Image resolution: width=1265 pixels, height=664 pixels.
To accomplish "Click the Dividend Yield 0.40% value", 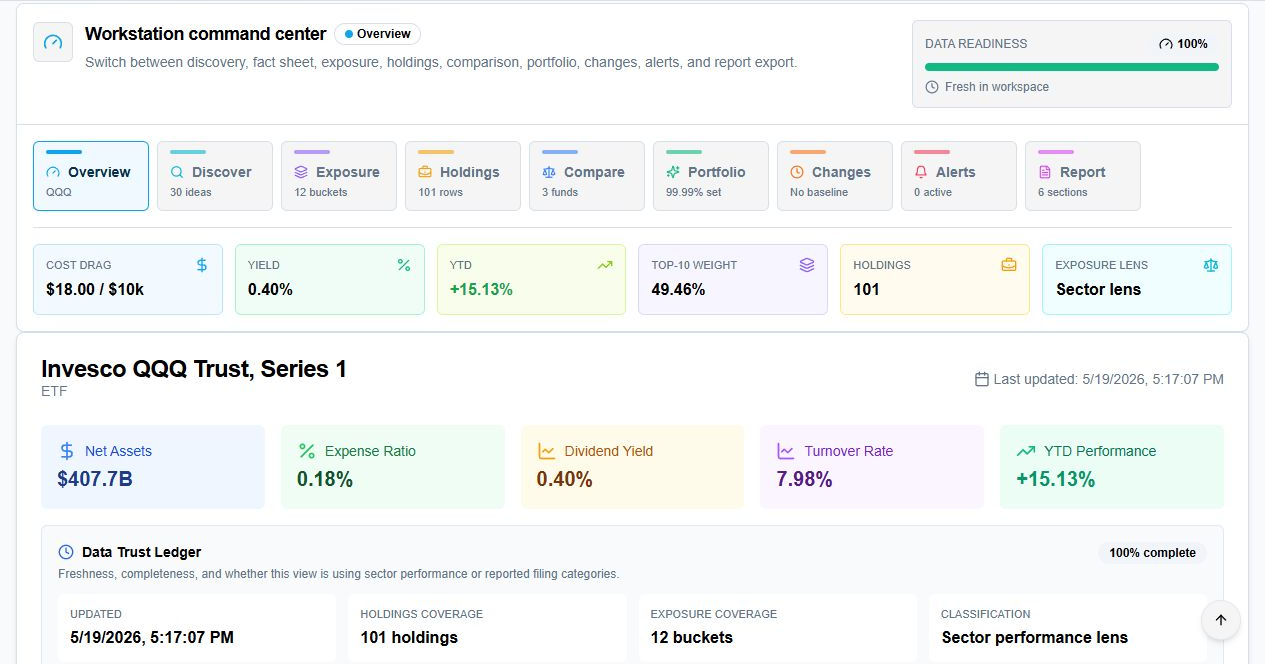I will click(565, 479).
